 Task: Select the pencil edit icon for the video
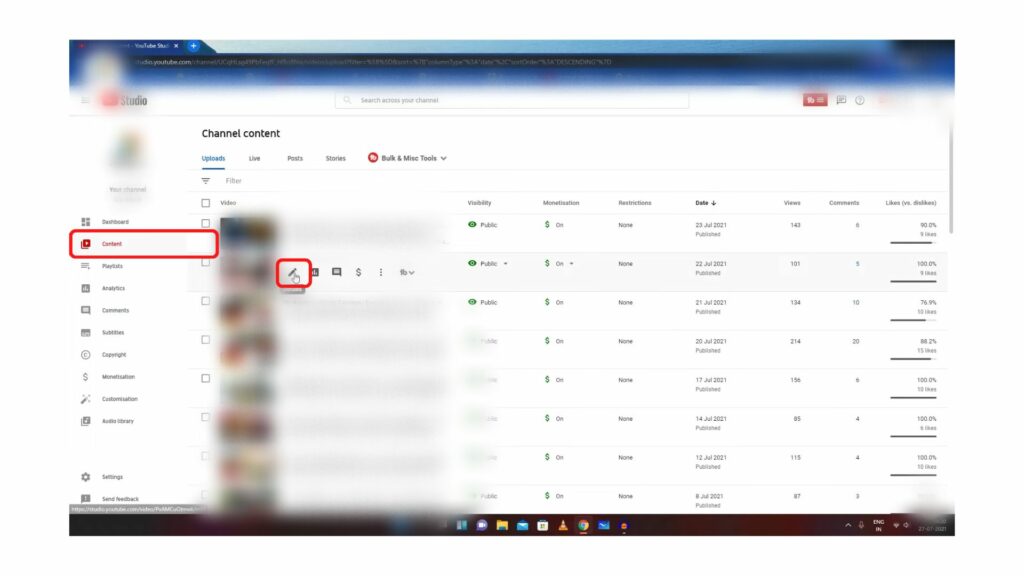[291, 272]
